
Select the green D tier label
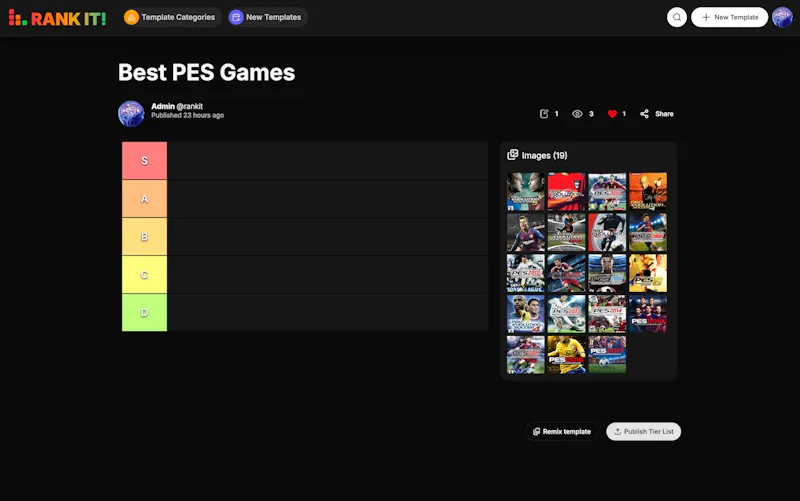144,312
